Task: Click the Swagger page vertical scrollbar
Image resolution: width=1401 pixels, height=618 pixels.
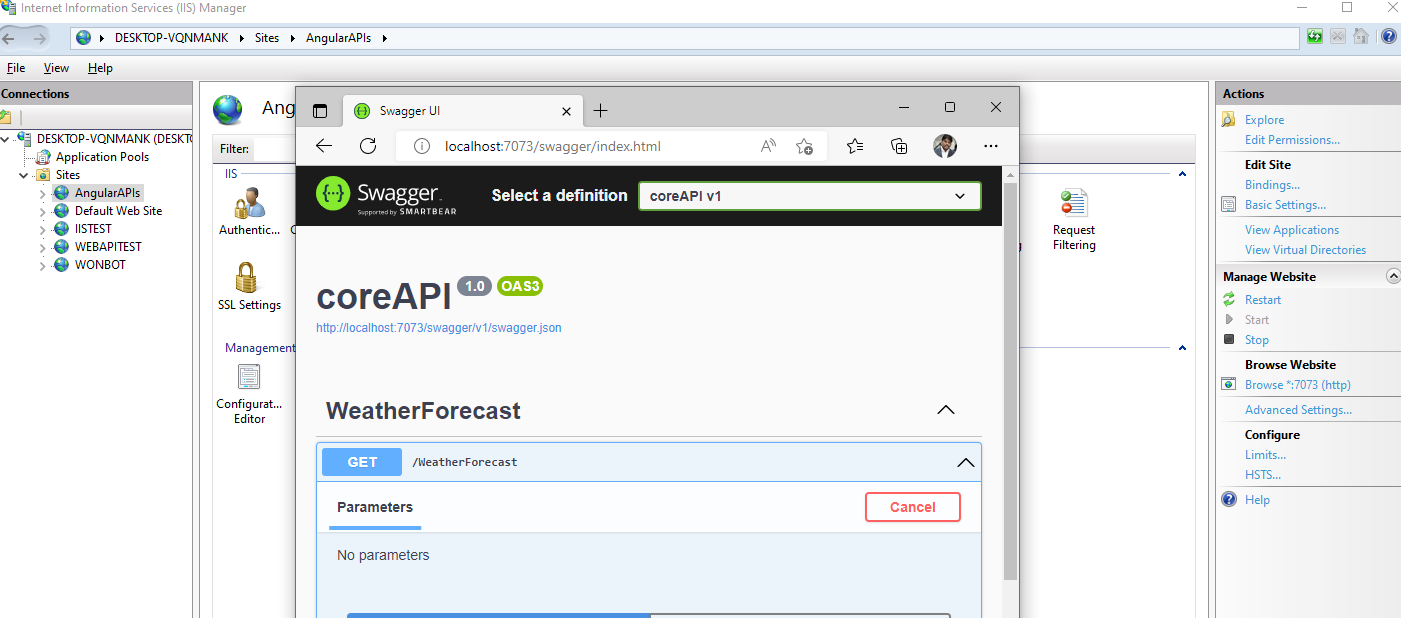Action: pos(1010,380)
